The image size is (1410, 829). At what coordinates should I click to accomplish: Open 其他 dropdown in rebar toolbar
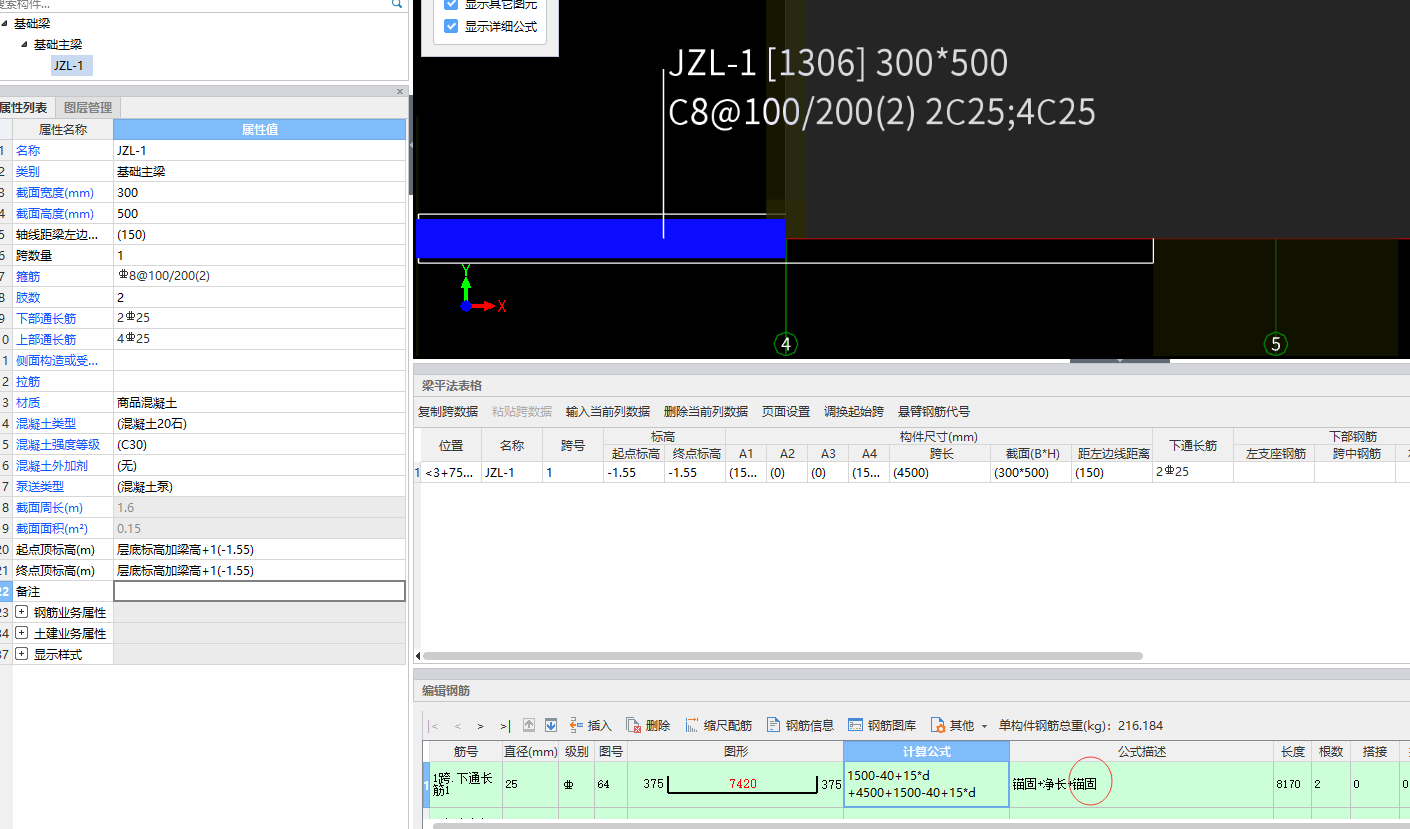coord(959,726)
